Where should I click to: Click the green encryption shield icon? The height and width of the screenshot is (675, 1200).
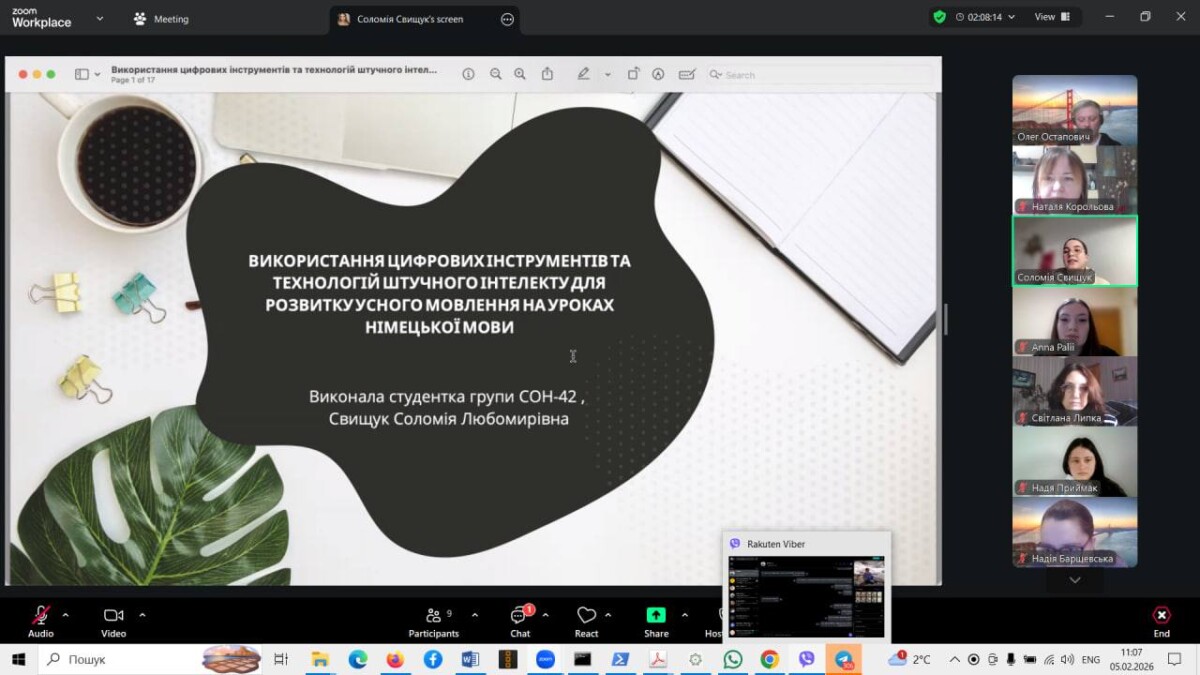click(939, 17)
